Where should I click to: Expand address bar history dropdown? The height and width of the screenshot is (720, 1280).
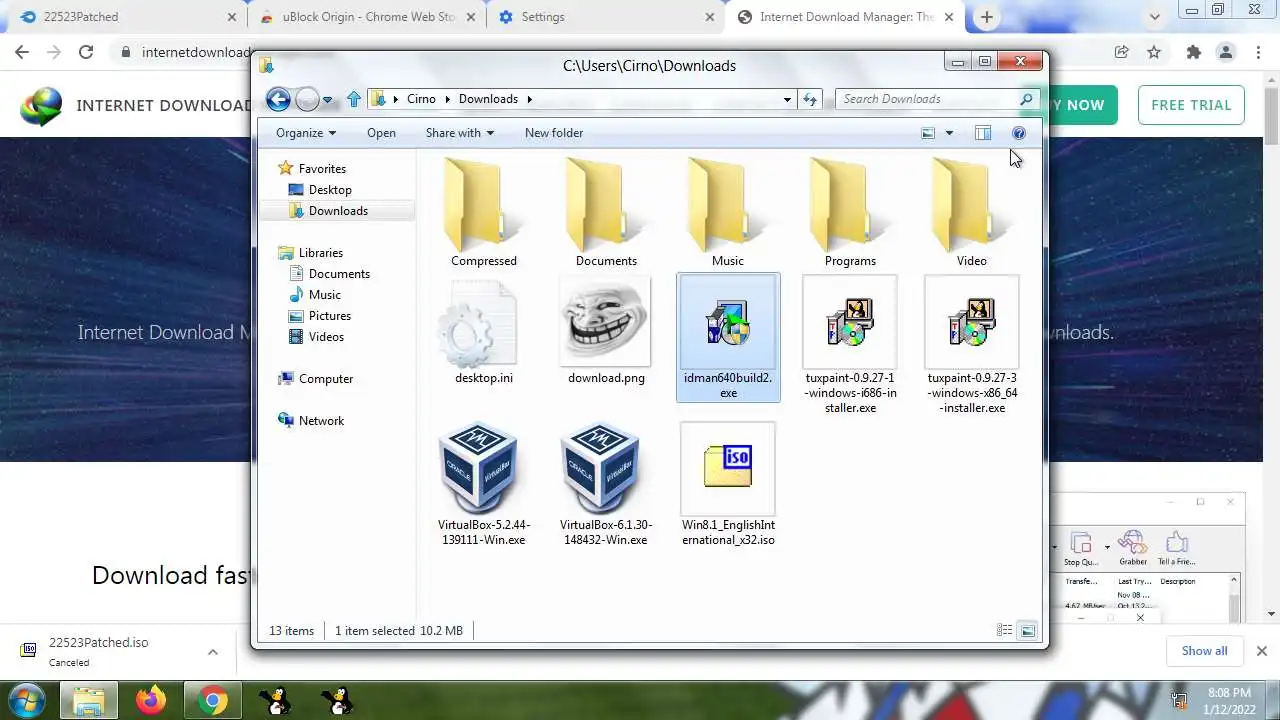pyautogui.click(x=787, y=99)
